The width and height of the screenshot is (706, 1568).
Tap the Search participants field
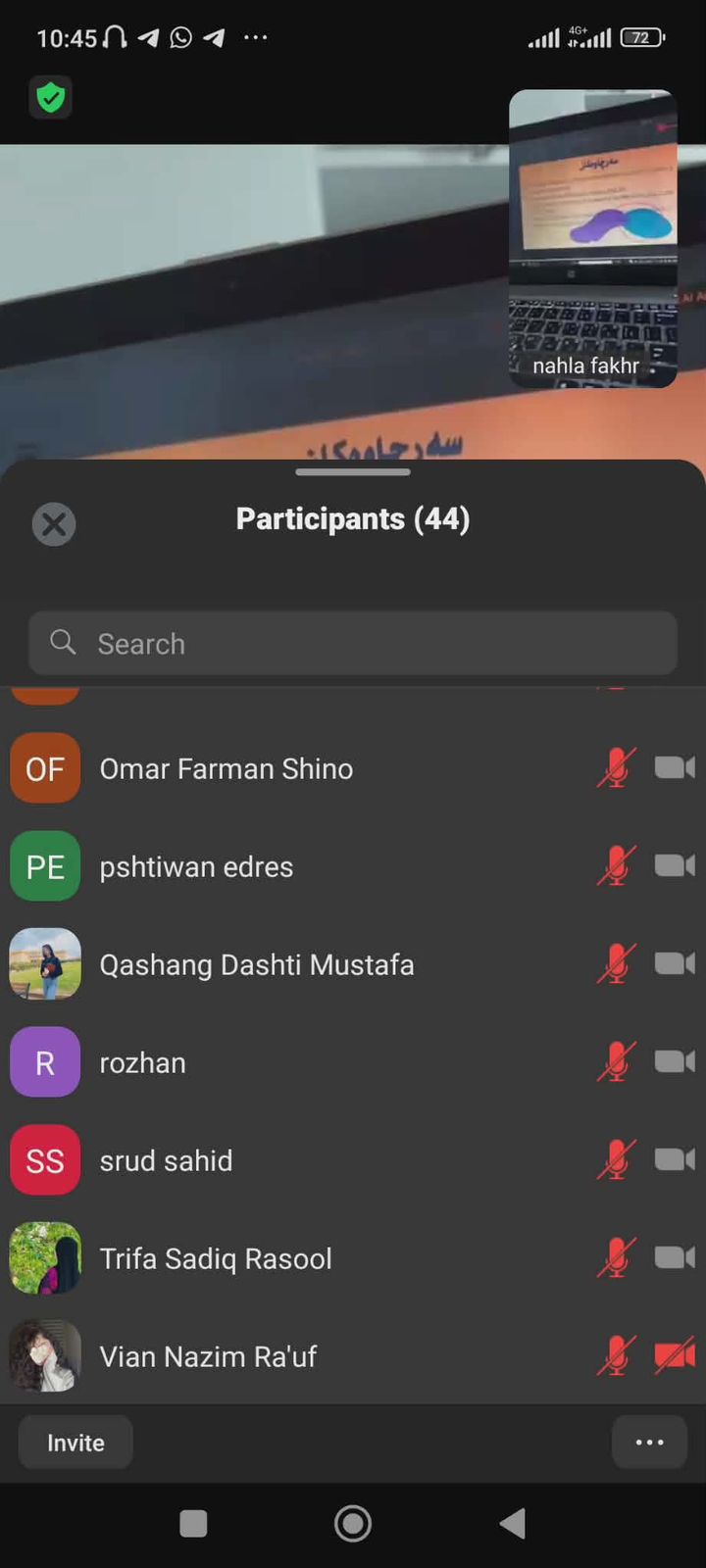click(x=353, y=644)
